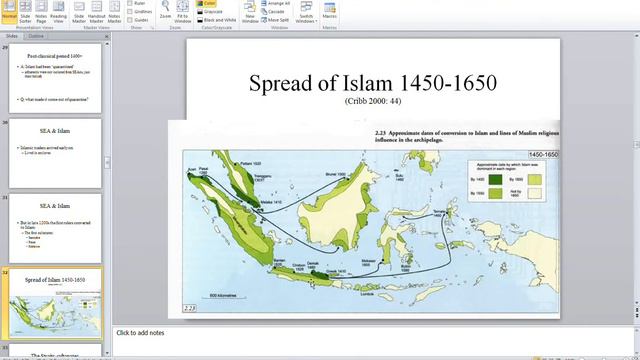This screenshot has height=360, width=640.
Task: Close the slides thumbnail pane
Action: (x=107, y=36)
